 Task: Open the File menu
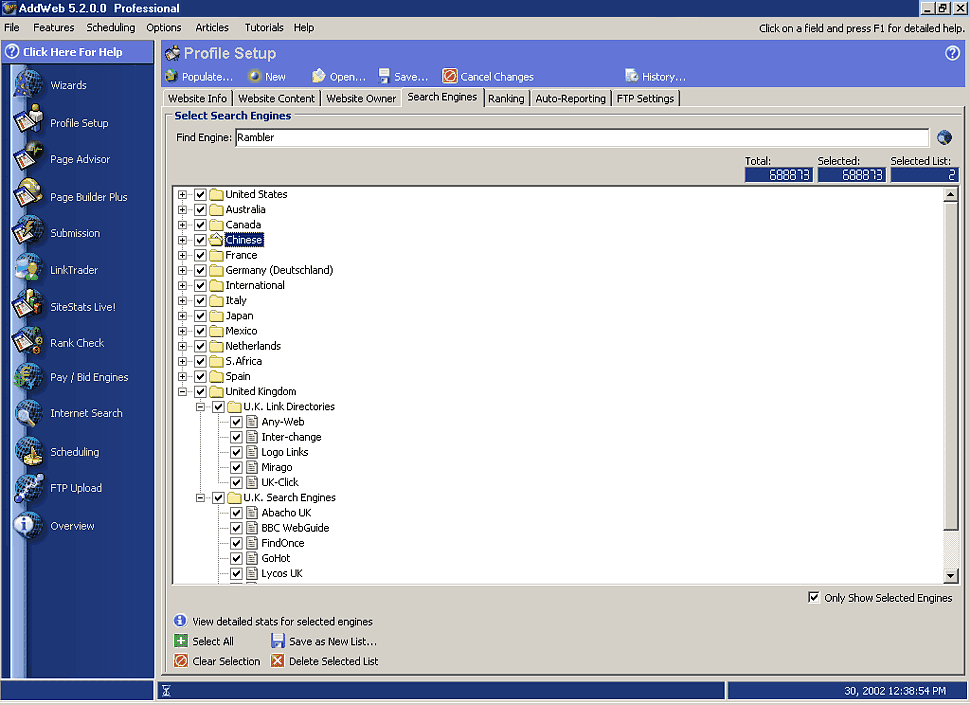pyautogui.click(x=12, y=27)
